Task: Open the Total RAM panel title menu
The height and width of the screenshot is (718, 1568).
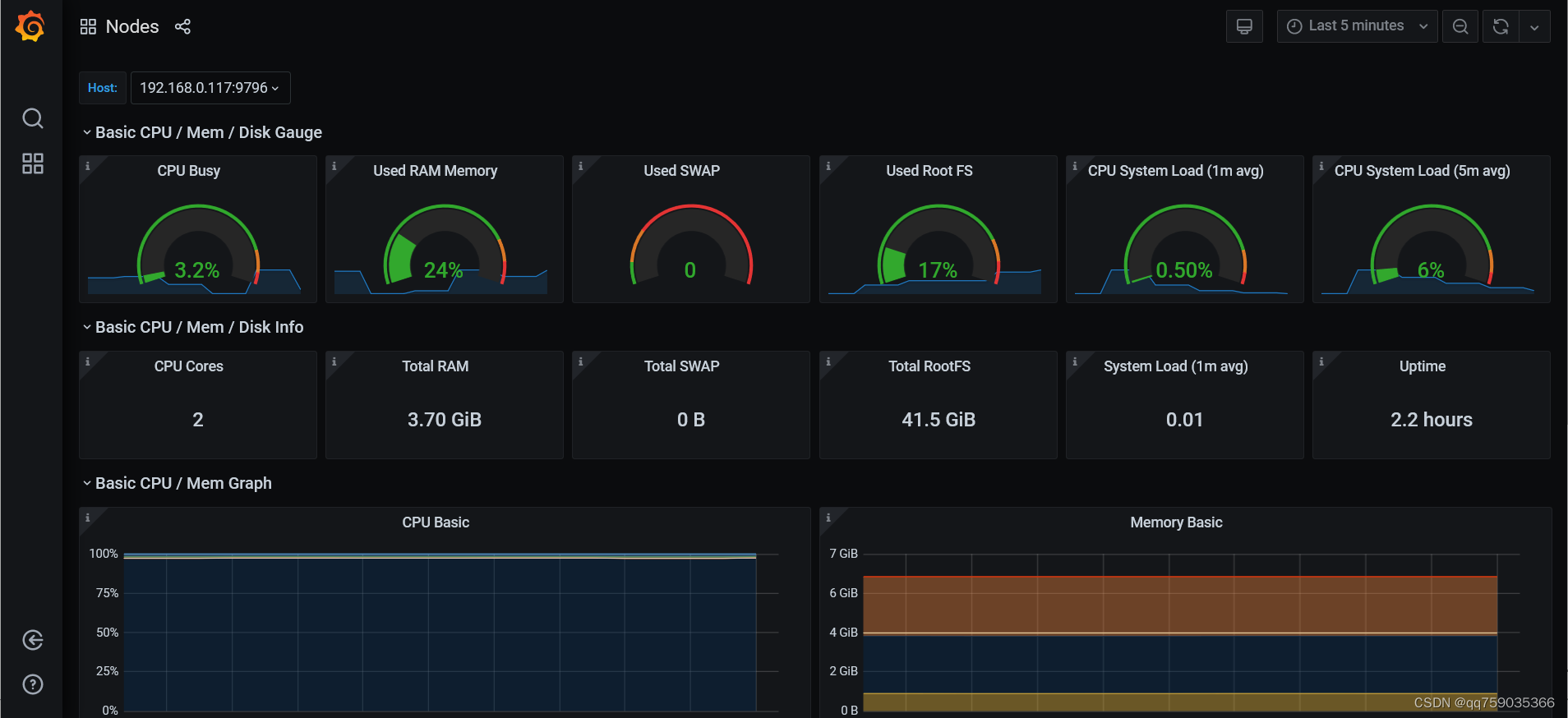Action: point(436,366)
